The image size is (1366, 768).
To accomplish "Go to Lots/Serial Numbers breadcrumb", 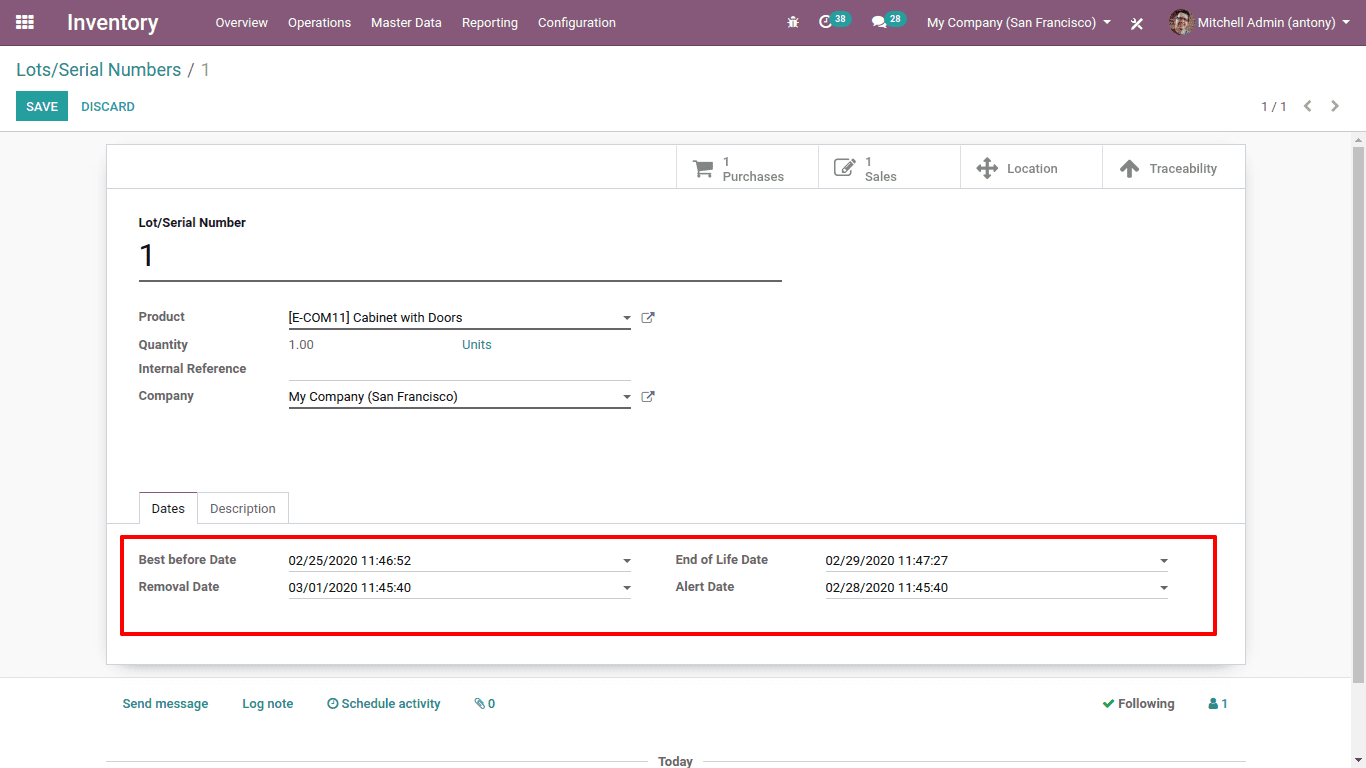I will (x=99, y=70).
